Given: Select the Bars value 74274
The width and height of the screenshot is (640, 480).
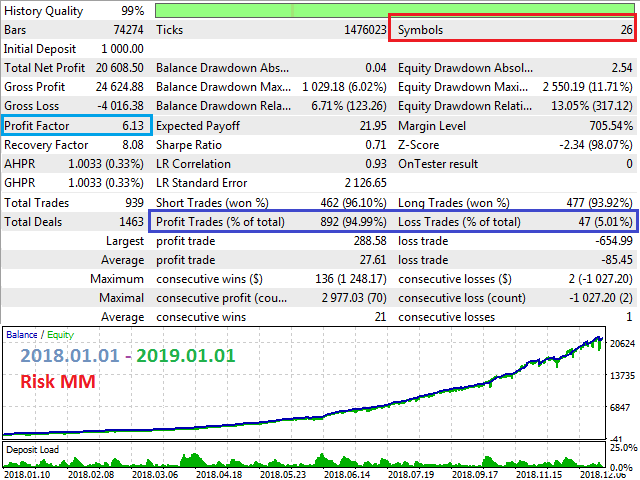Looking at the screenshot, I should (x=131, y=30).
